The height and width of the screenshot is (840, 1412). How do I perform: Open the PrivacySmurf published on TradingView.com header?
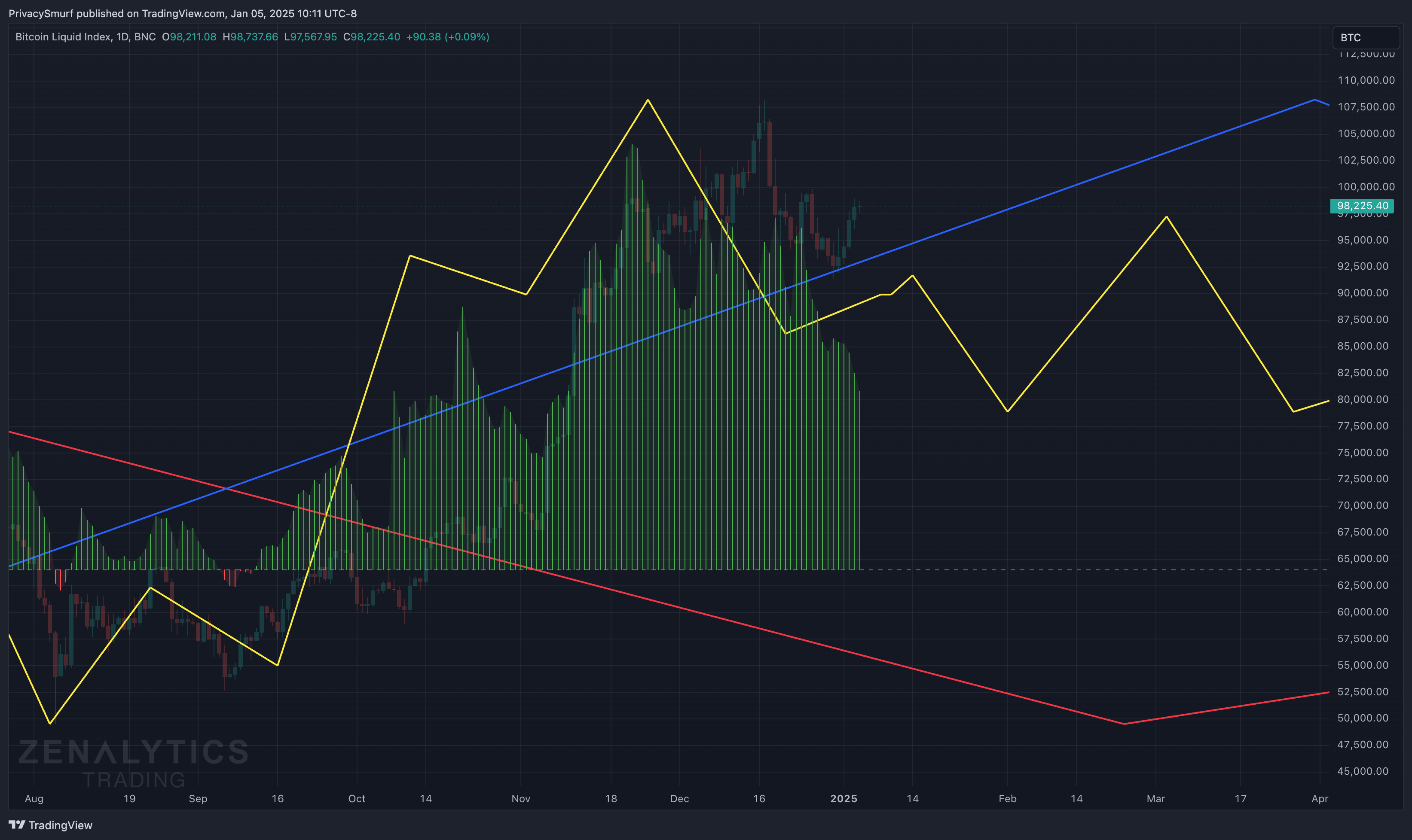pyautogui.click(x=182, y=13)
